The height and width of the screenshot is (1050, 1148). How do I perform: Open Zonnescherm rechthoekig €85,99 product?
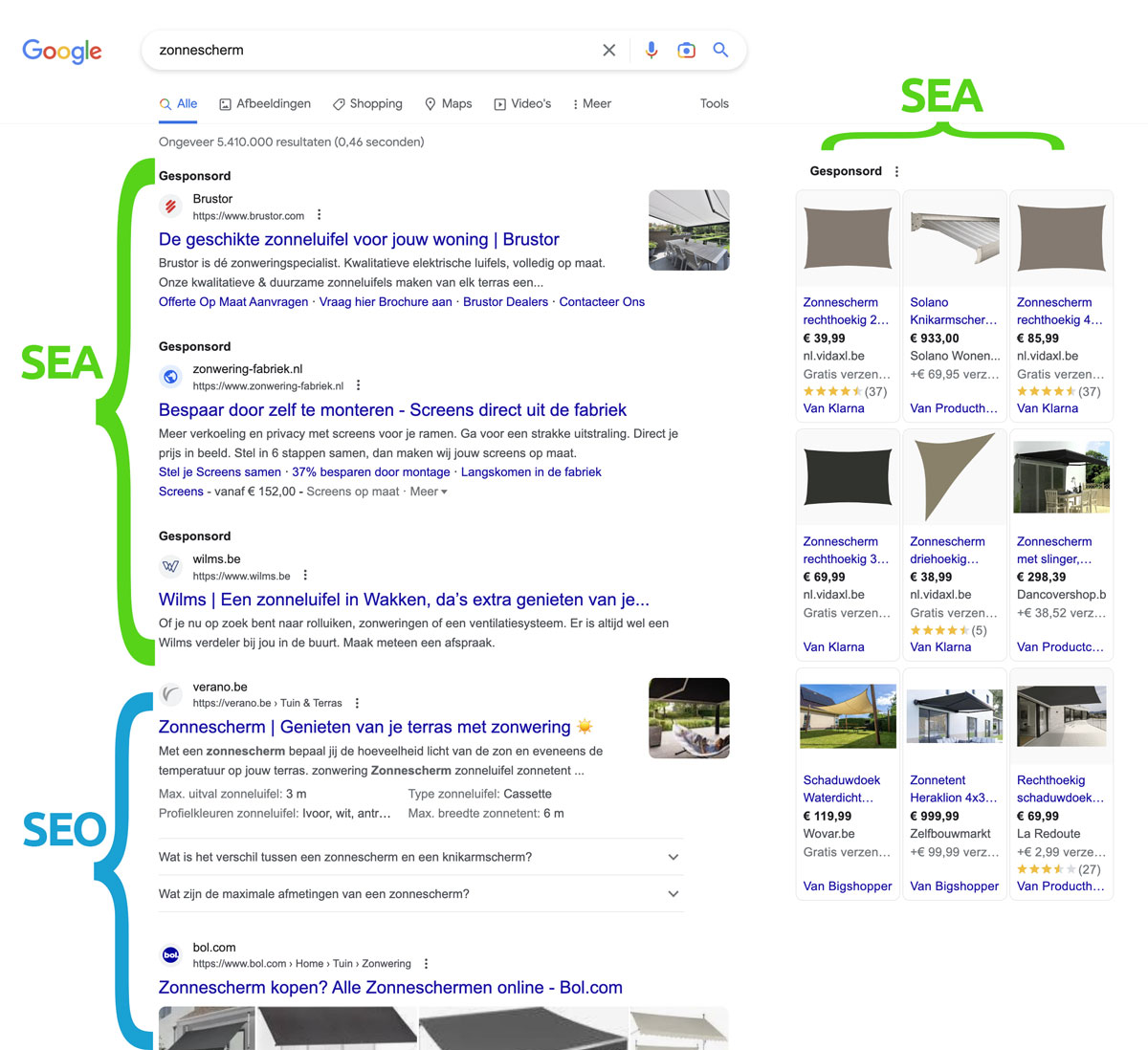[x=1062, y=306]
